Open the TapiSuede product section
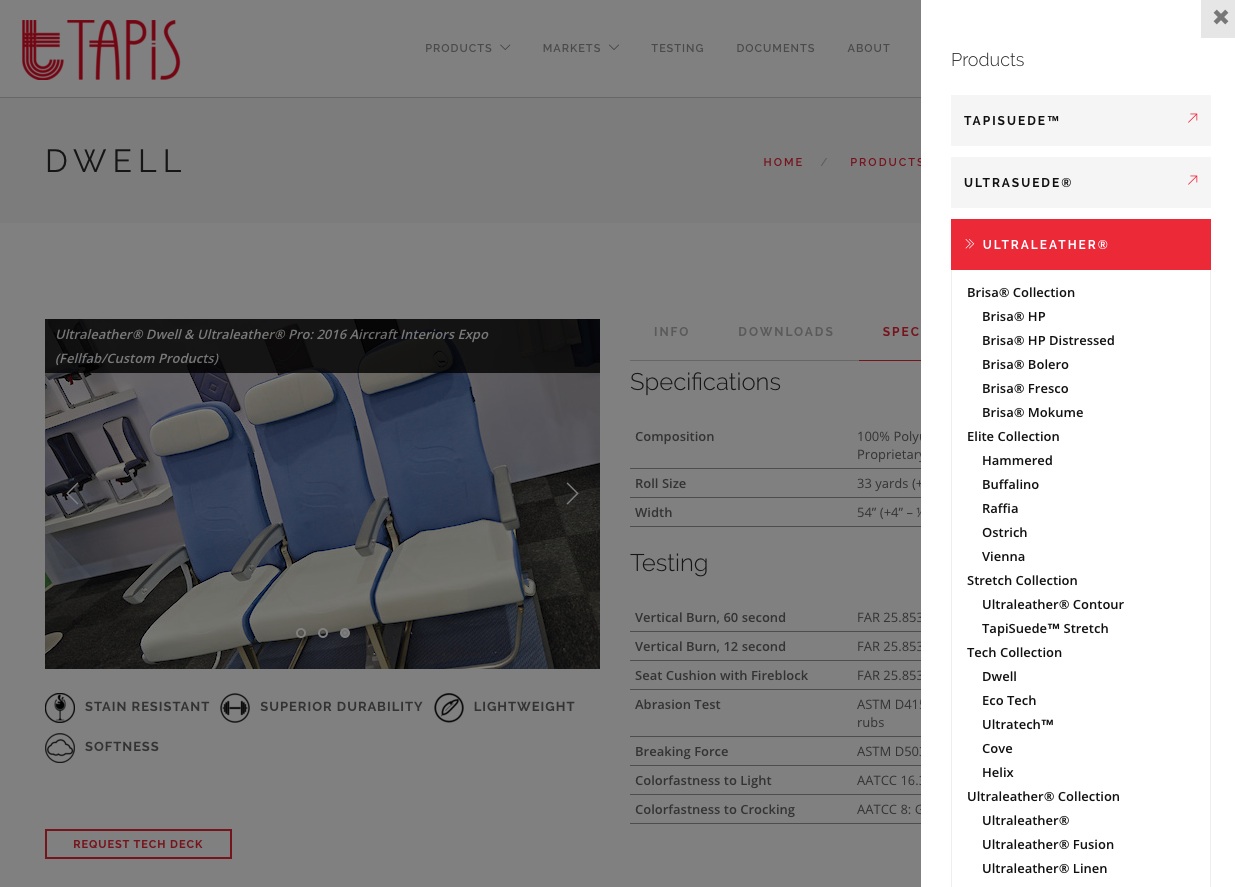The height and width of the screenshot is (887, 1235). [1081, 120]
